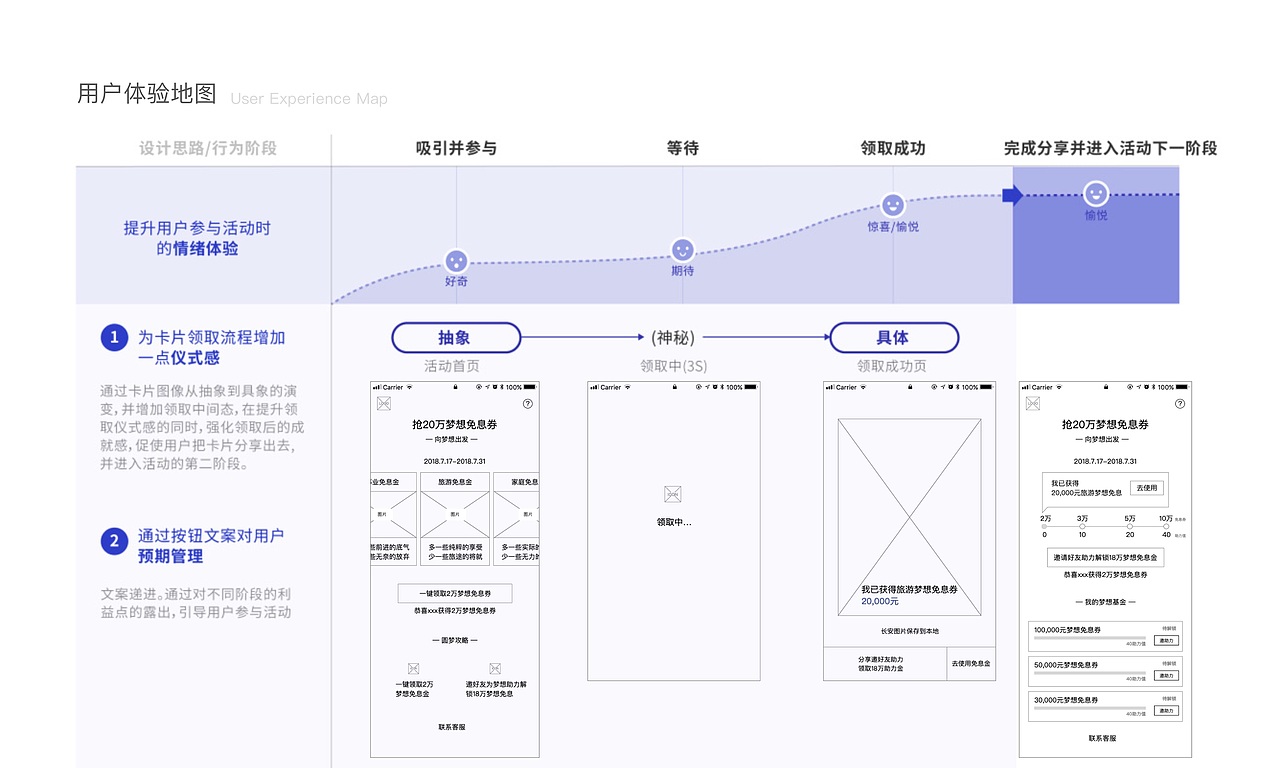Click the 一键领取2万梦想免息券 button
The width and height of the screenshot is (1280, 768).
click(454, 594)
